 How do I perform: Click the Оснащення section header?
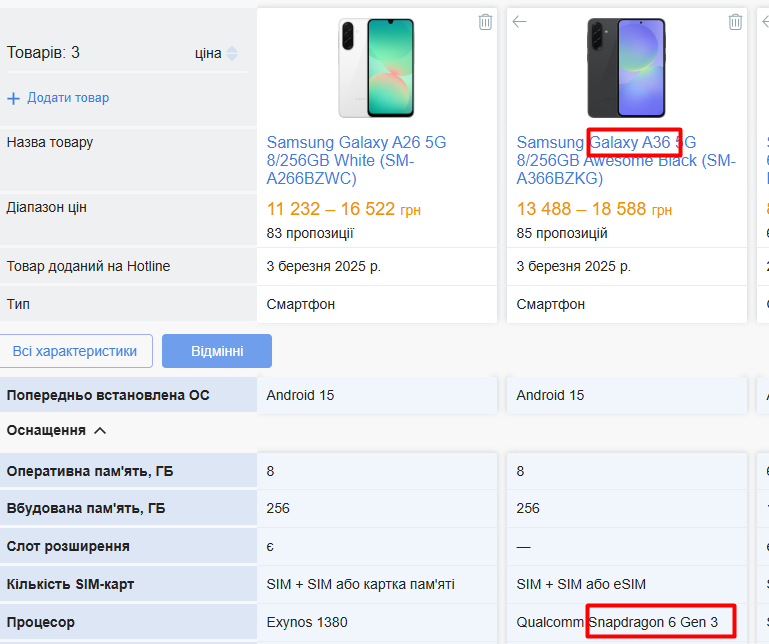click(46, 431)
